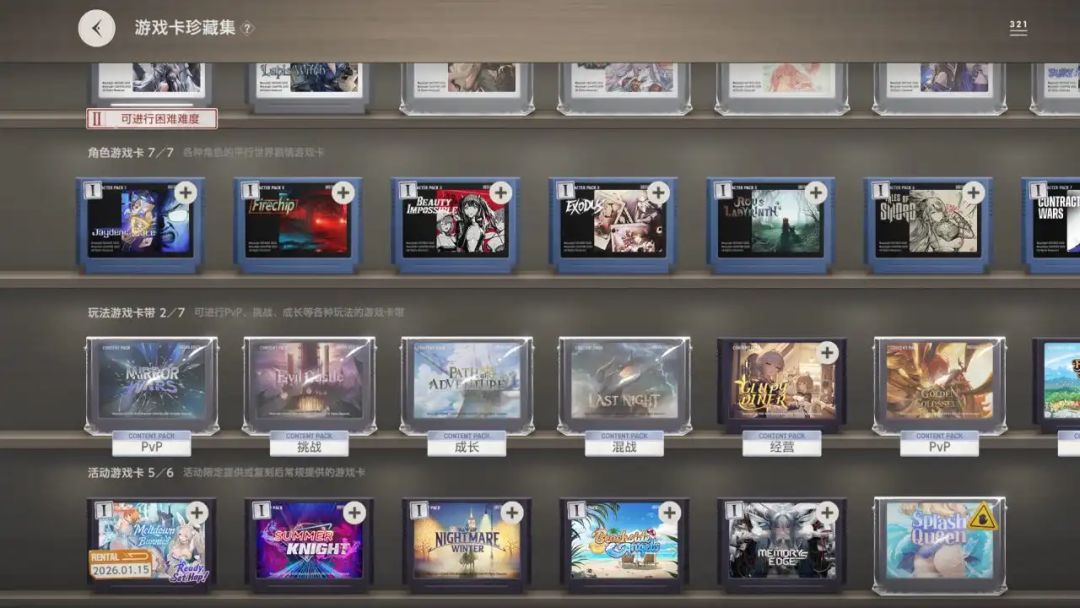Tap plus icon on Rou's Labyrinth card
Screen dimensions: 1080x608
[816, 193]
